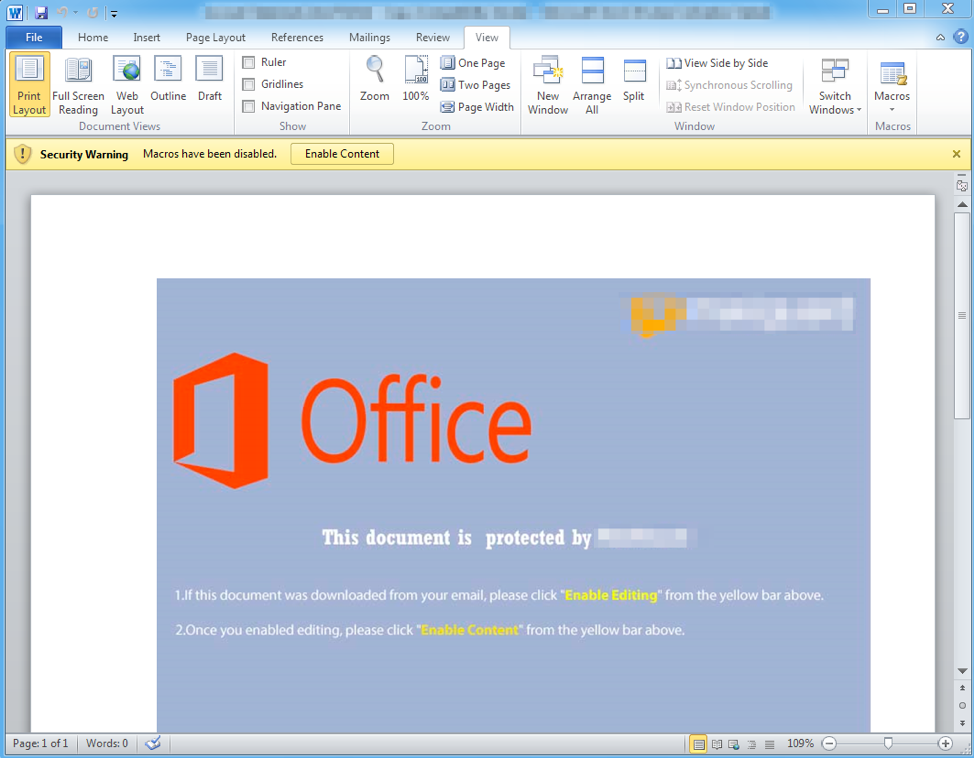Select Outline view in status bar
Image resolution: width=974 pixels, height=758 pixels.
(752, 744)
